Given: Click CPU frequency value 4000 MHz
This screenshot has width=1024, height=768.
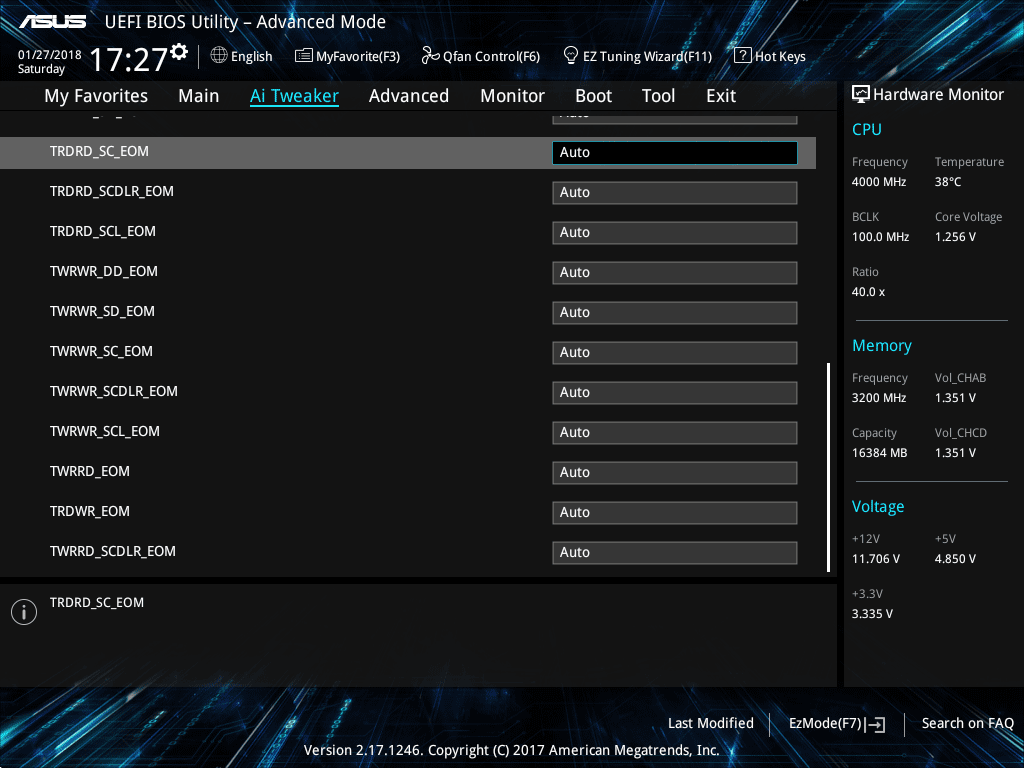Looking at the screenshot, I should (x=879, y=182).
